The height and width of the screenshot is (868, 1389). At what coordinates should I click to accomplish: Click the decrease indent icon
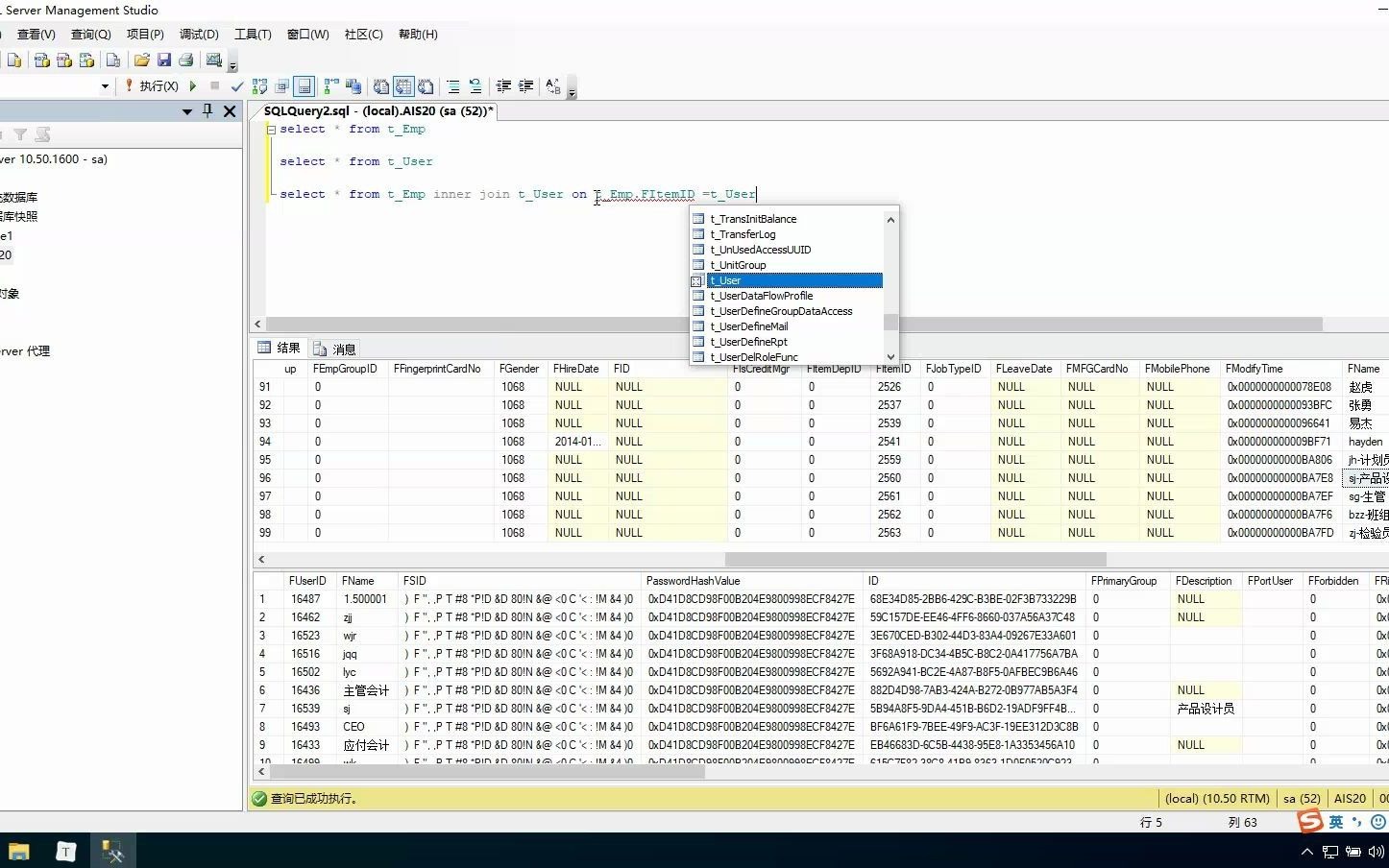click(503, 86)
